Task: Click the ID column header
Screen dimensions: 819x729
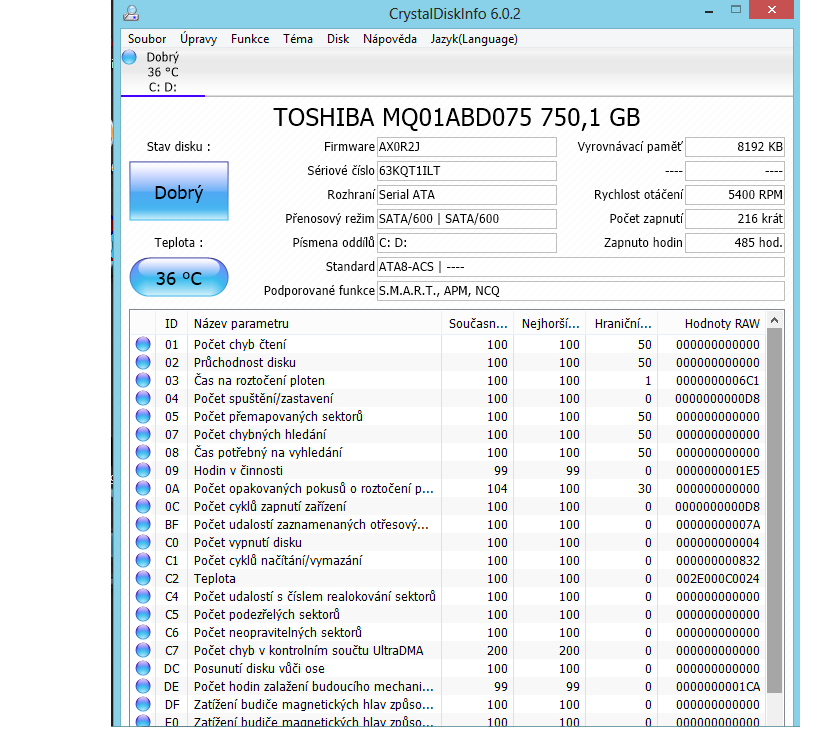Action: point(171,324)
